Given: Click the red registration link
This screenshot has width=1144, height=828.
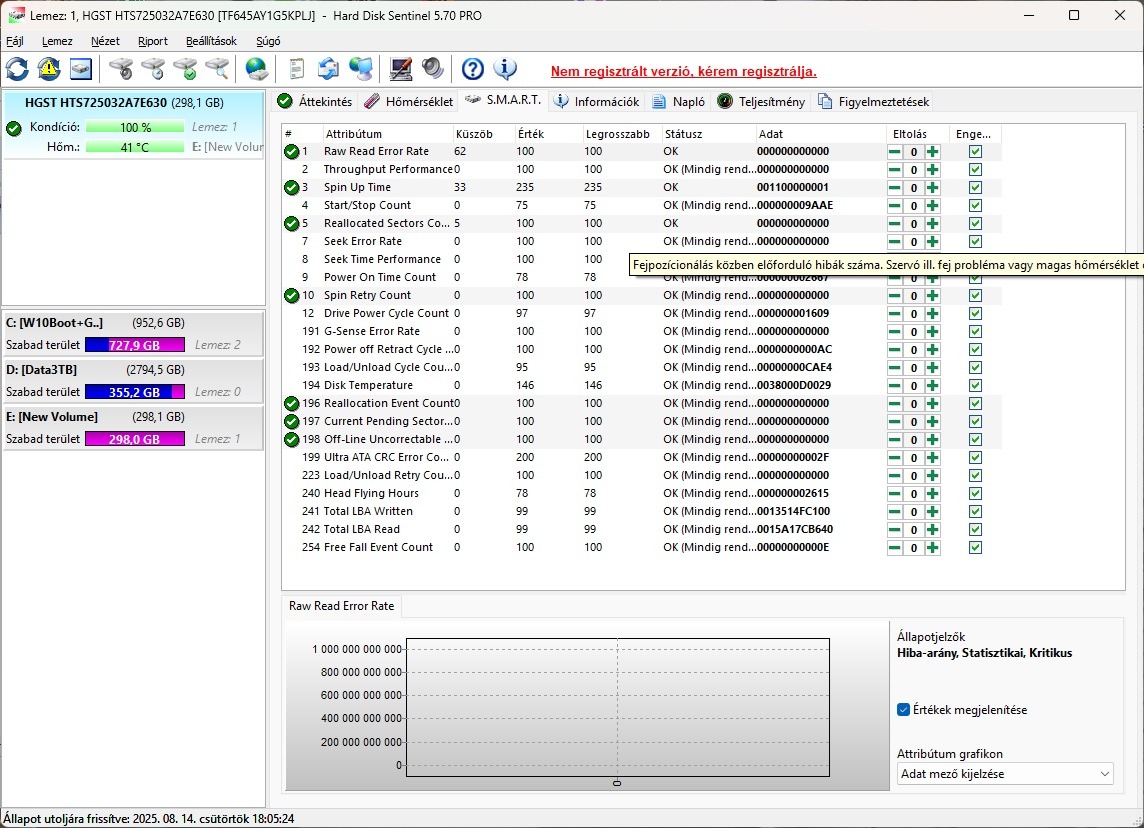Looking at the screenshot, I should coord(684,71).
